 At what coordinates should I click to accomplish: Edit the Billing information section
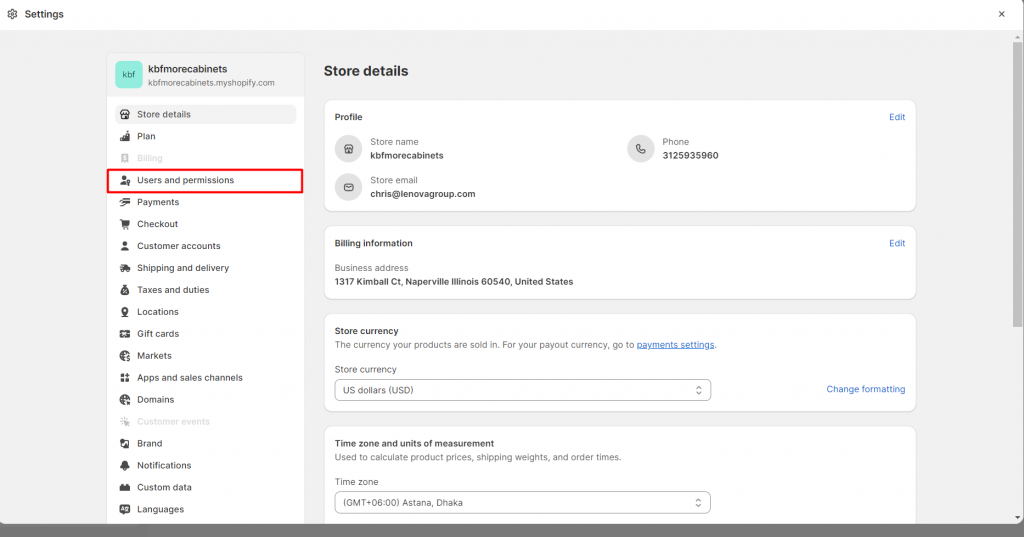897,243
